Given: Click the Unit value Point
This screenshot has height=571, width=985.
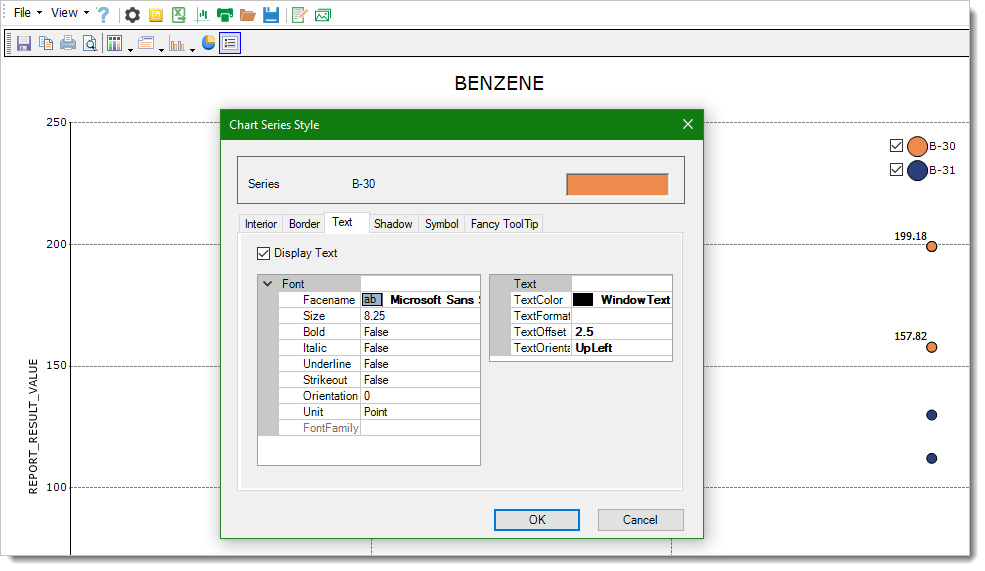Looking at the screenshot, I should (420, 412).
